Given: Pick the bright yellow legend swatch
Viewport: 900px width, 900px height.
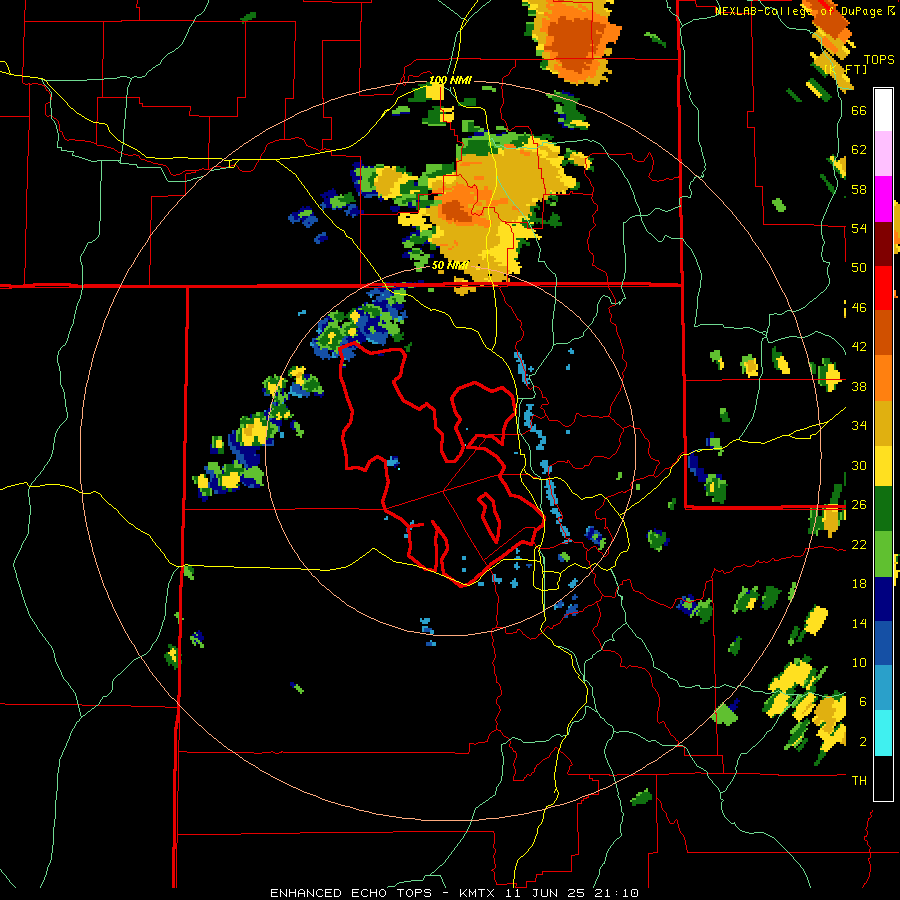Looking at the screenshot, I should pyautogui.click(x=883, y=466).
